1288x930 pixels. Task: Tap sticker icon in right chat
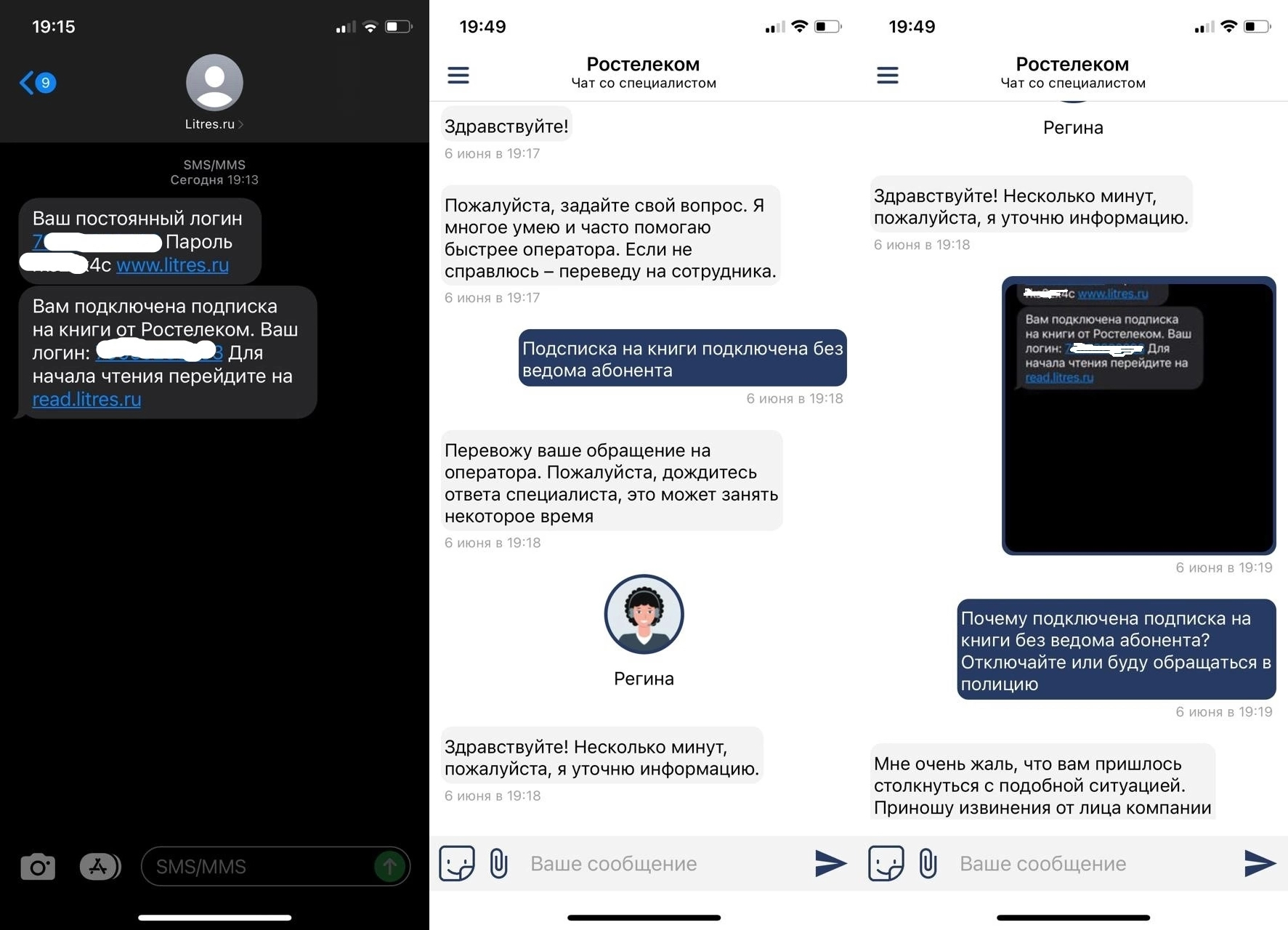886,863
